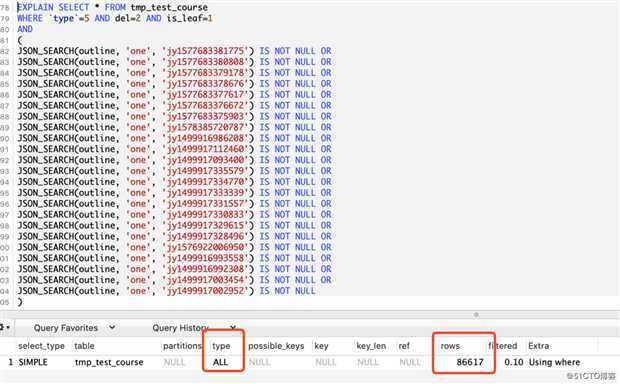The image size is (620, 384).
Task: Click the last line containing jy1499917002952
Action: point(166,291)
